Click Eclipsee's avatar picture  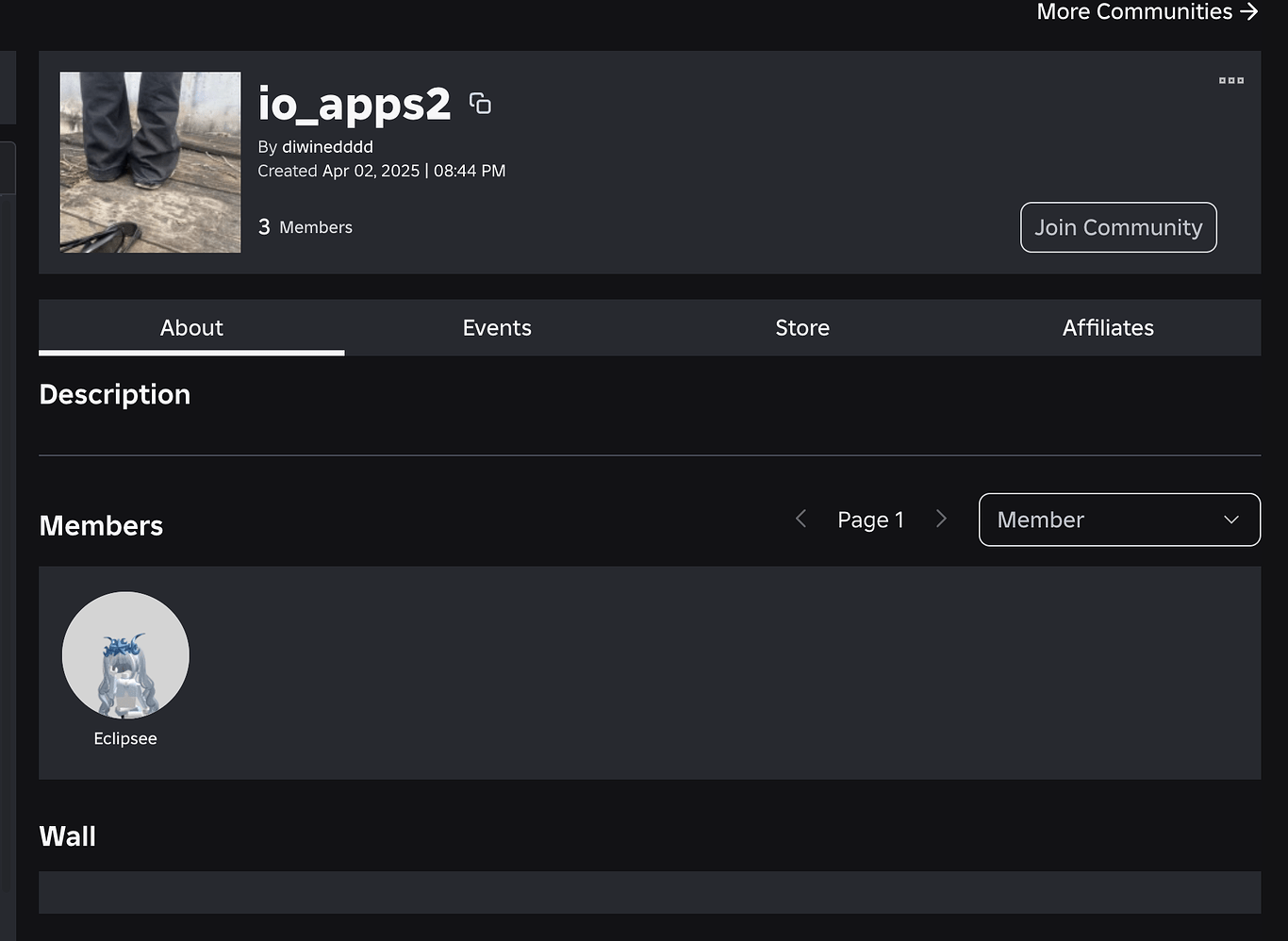[125, 654]
